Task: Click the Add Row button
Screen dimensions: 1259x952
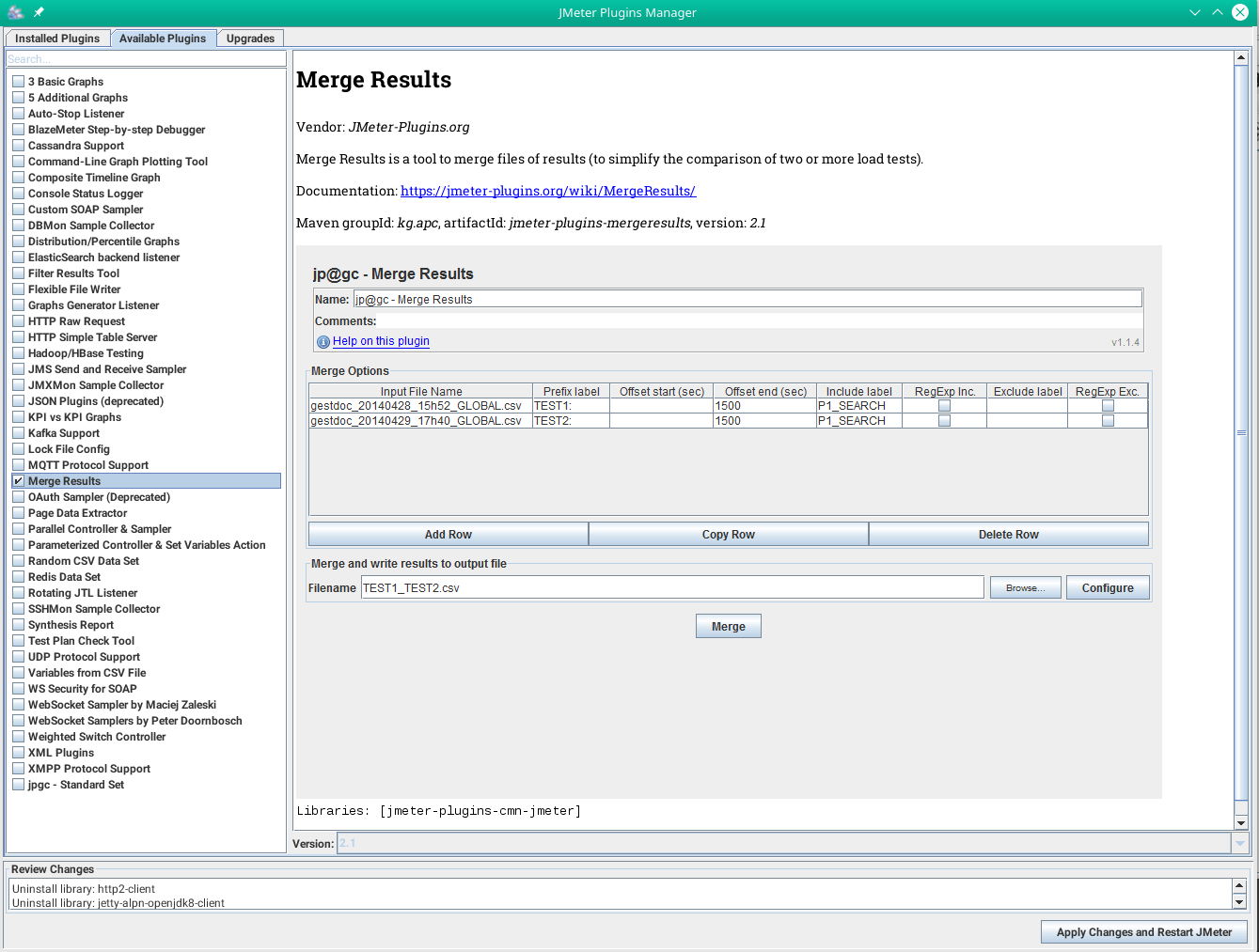Action: [x=449, y=535]
